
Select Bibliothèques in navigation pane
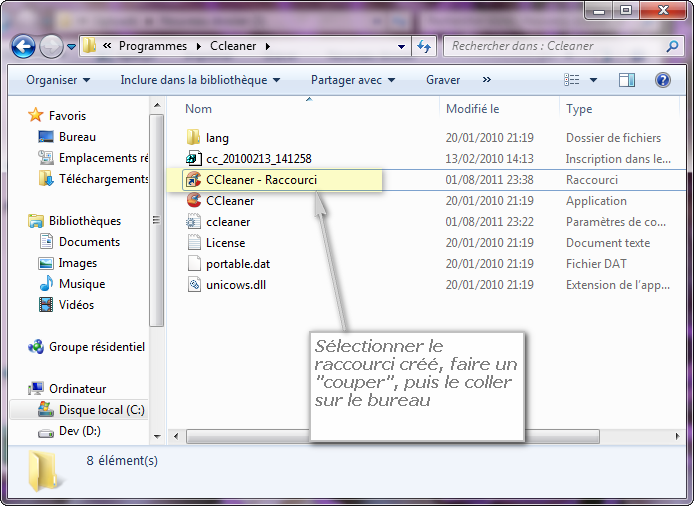click(x=85, y=221)
